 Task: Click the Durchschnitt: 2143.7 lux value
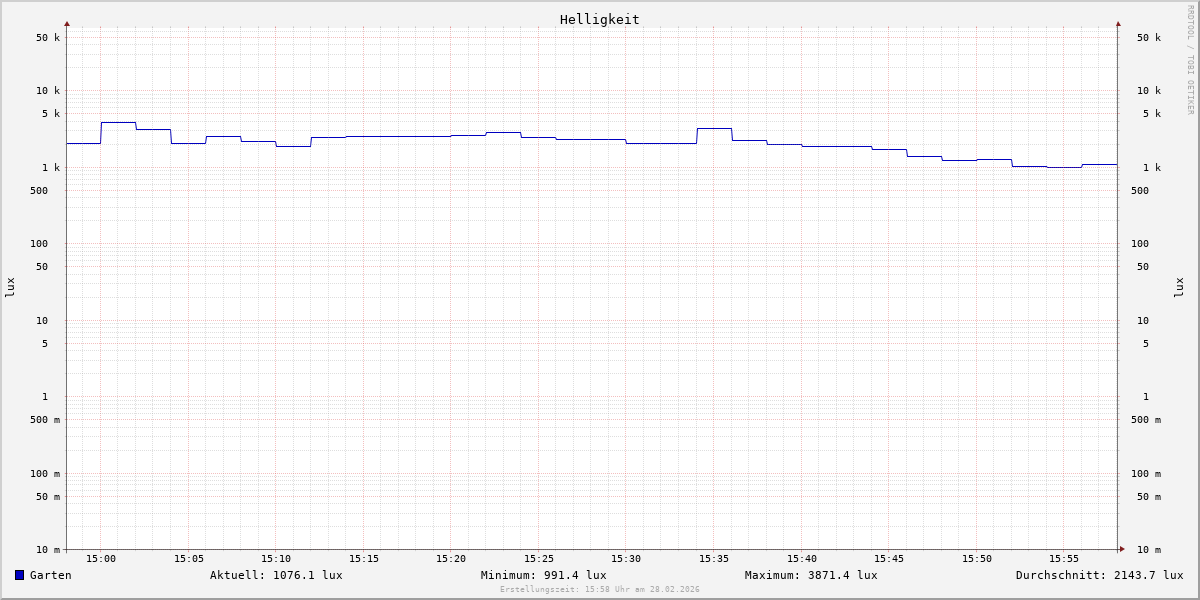(x=1099, y=575)
